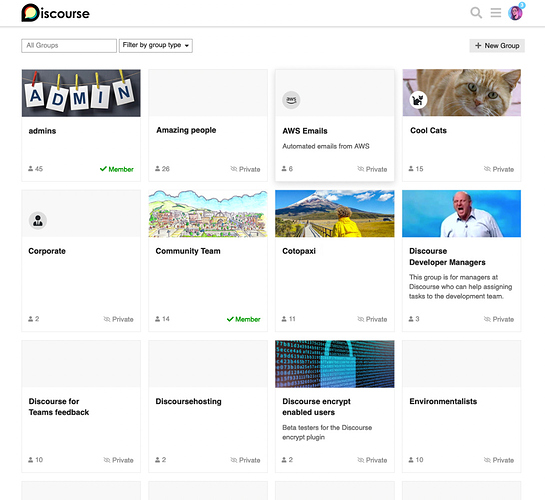Click the Corporate group avatar icon
Screen dimensions: 545x500
[38, 221]
